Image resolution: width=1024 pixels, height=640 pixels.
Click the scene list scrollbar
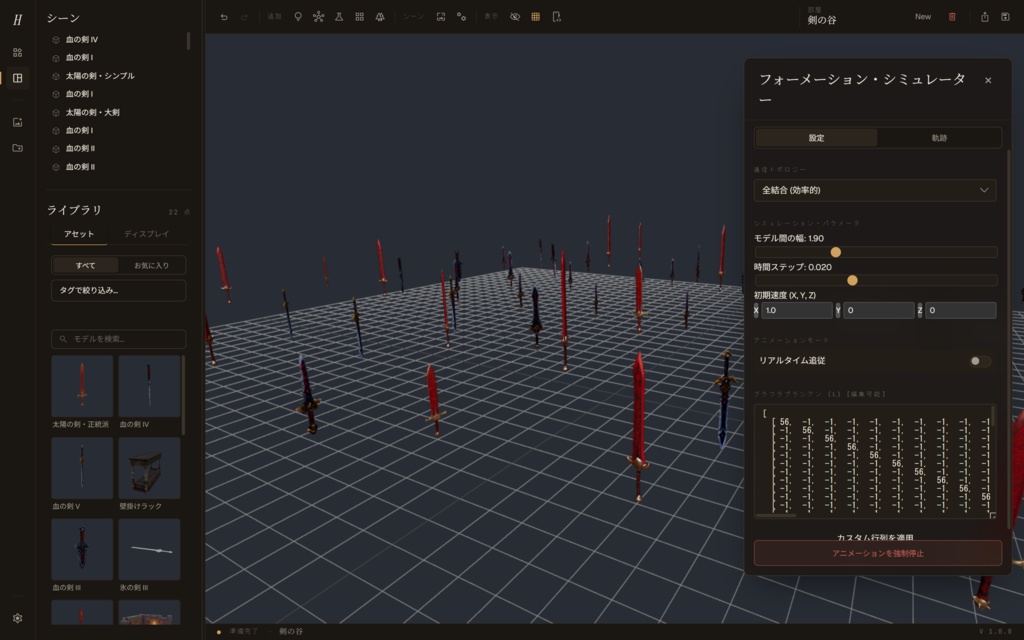click(x=188, y=40)
